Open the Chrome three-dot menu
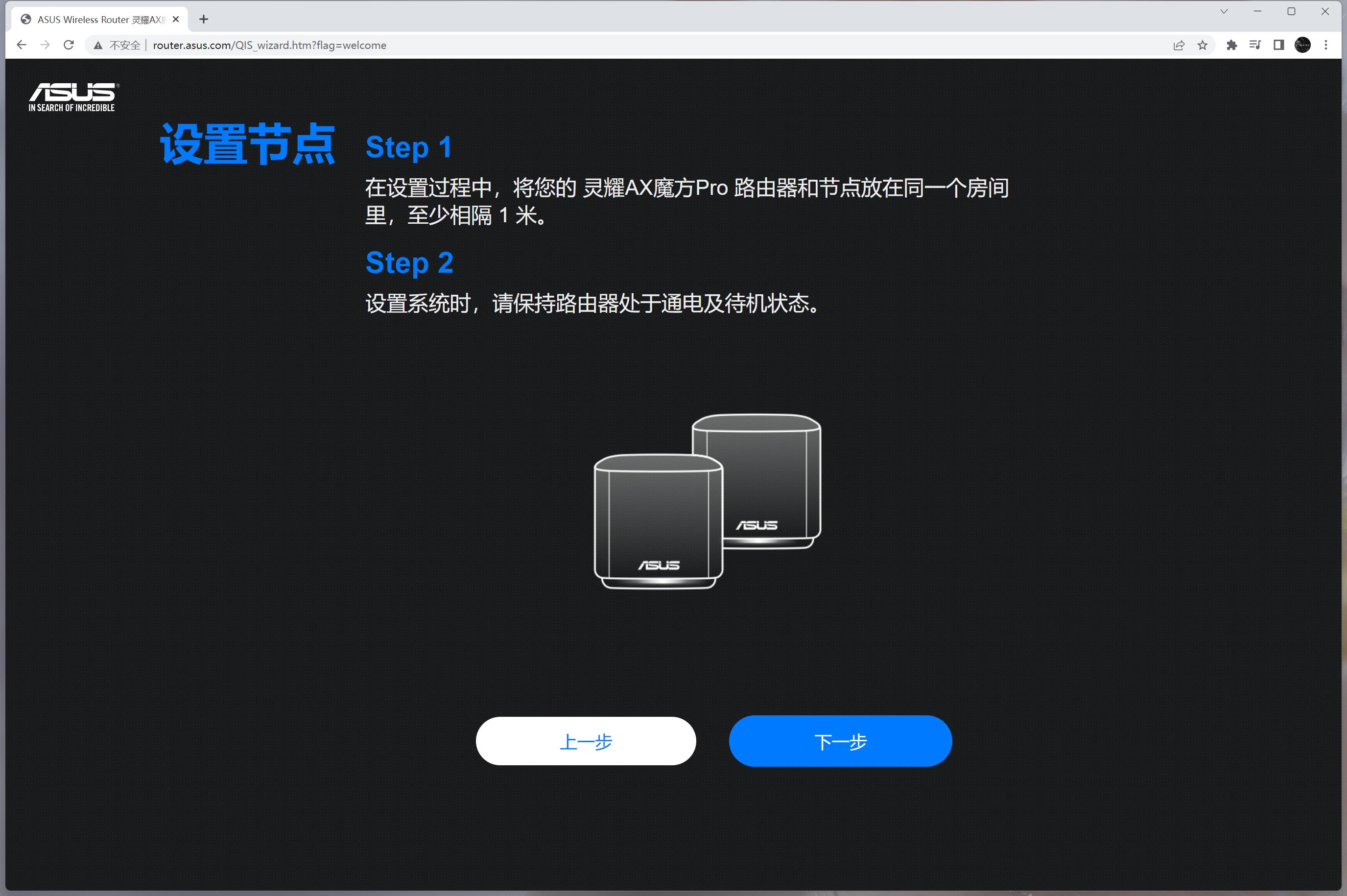1347x896 pixels. click(1326, 45)
